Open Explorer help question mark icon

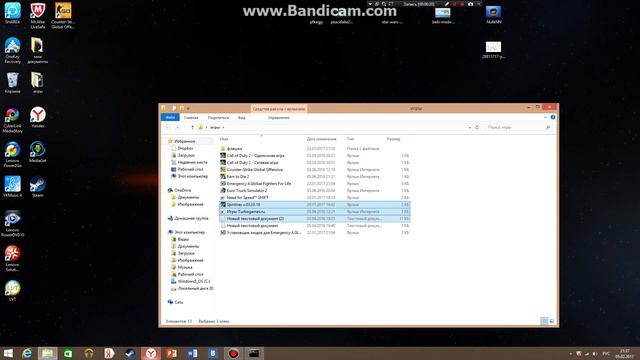pos(553,118)
